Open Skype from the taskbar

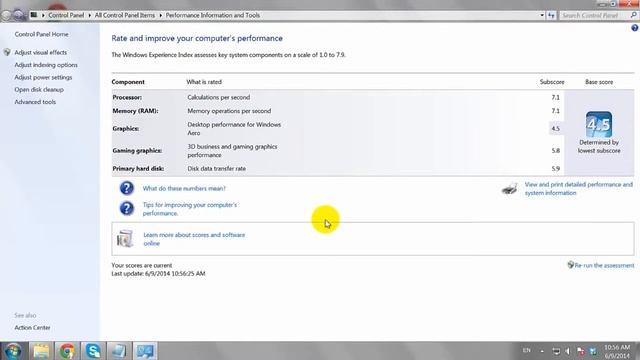(93, 351)
